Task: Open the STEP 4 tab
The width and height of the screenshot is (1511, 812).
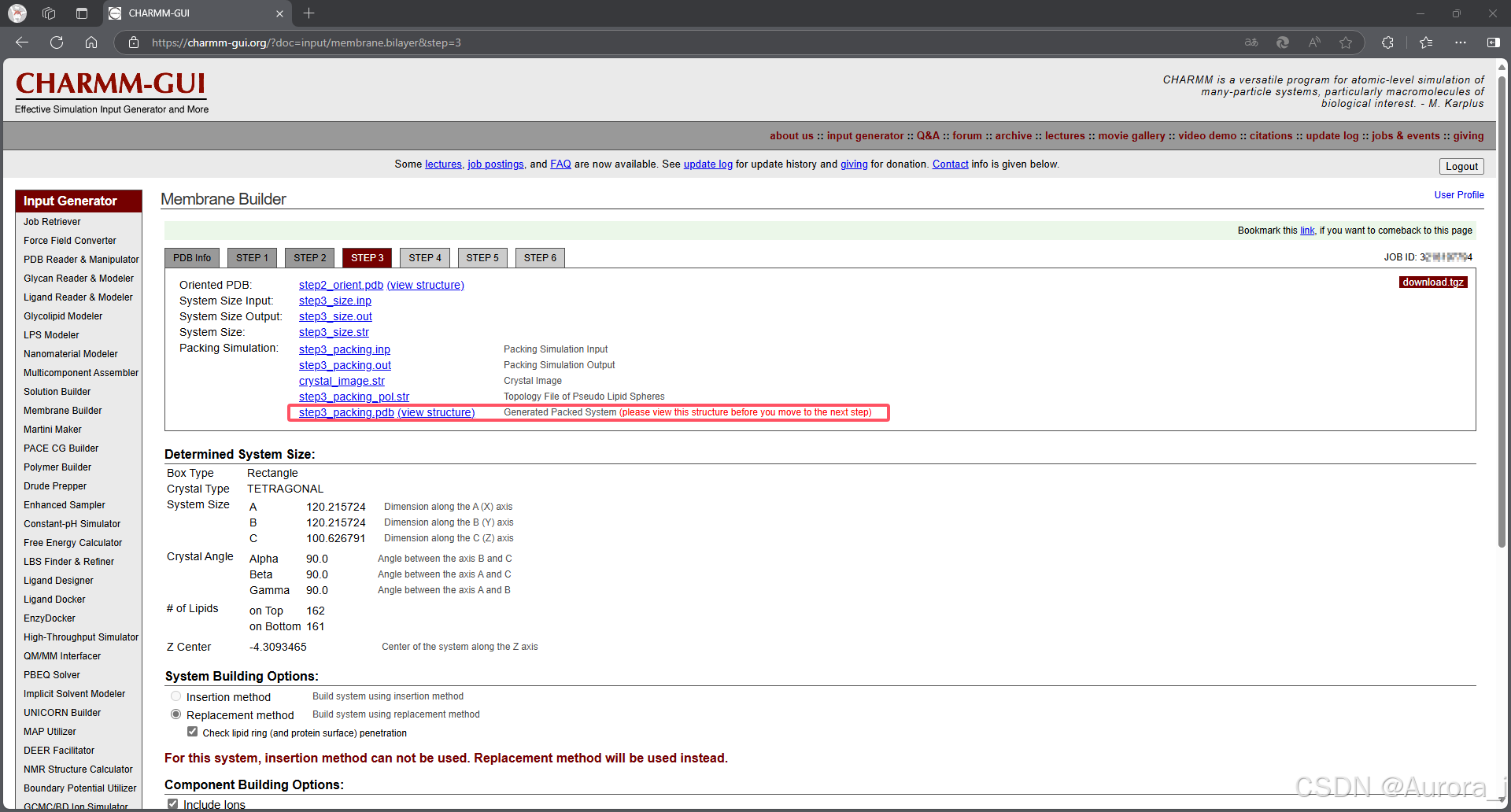Action: tap(425, 257)
